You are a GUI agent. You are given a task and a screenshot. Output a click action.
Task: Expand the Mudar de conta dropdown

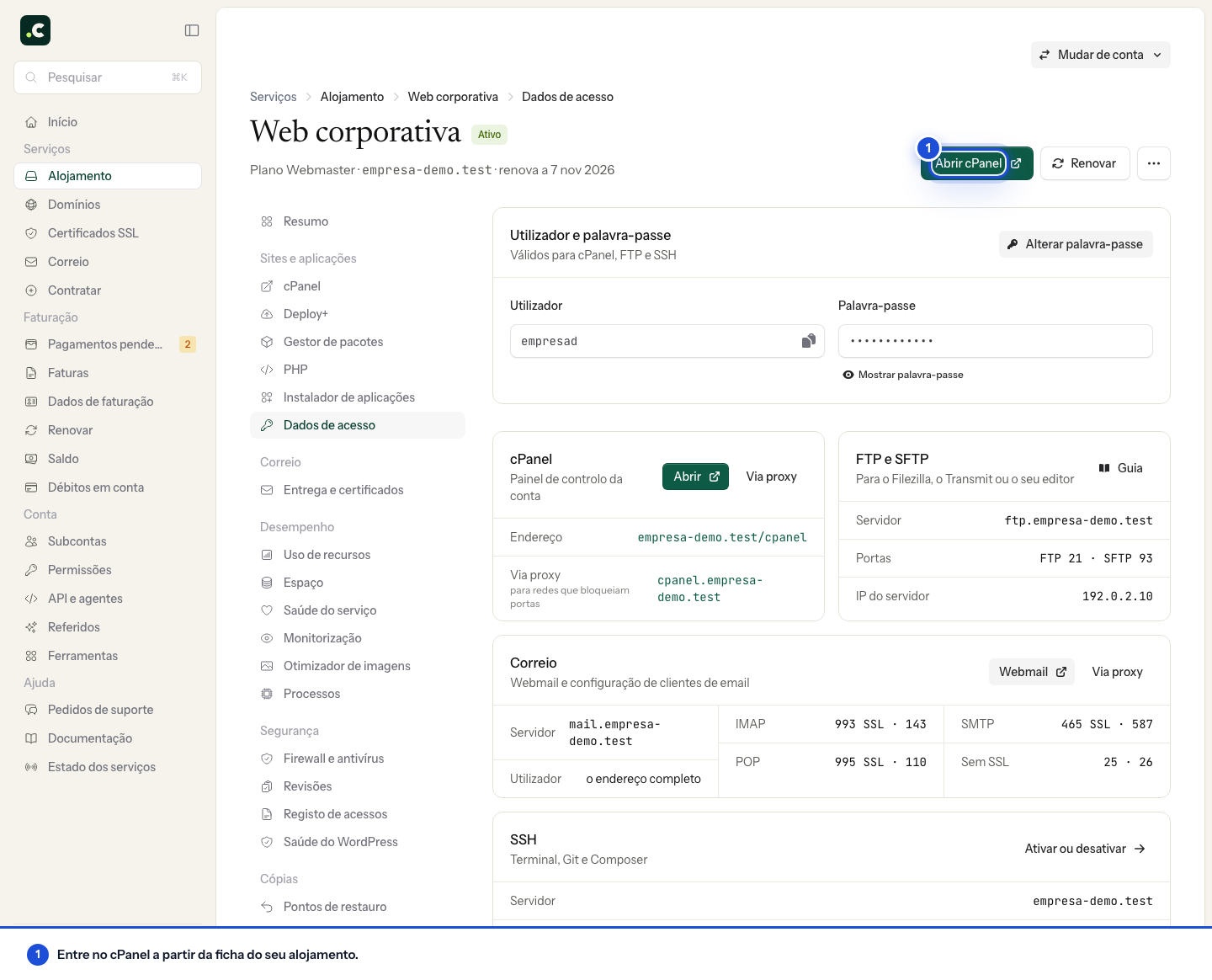coord(1101,55)
